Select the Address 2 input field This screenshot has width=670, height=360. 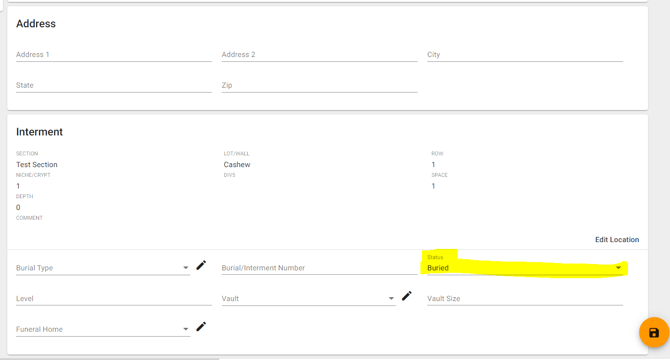point(319,55)
